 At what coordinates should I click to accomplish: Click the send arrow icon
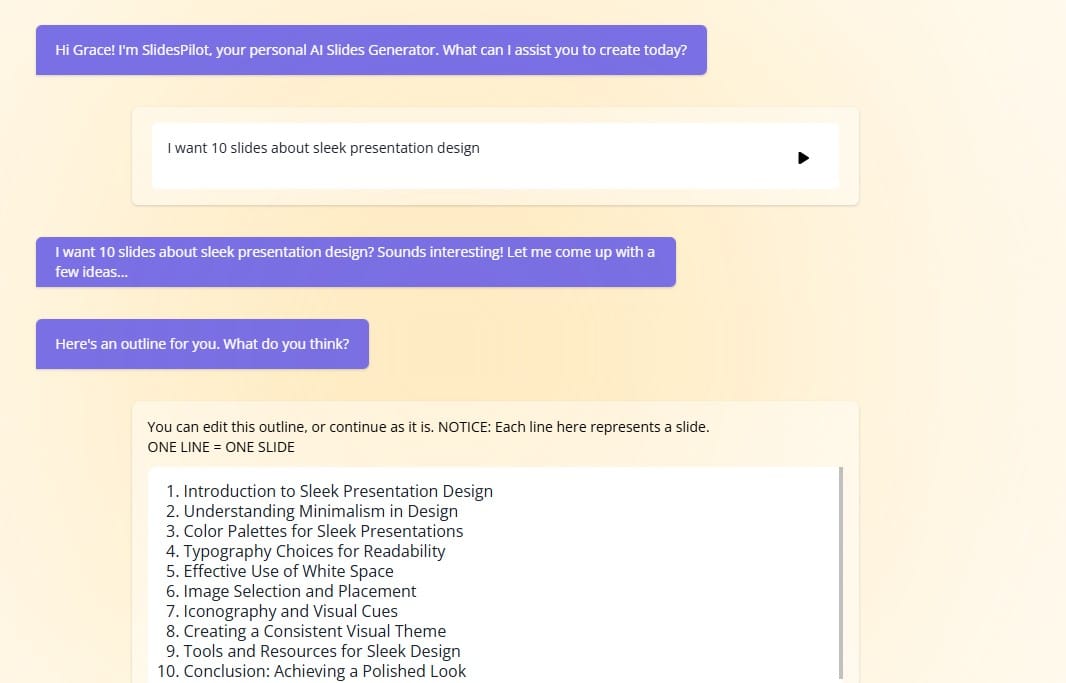(x=803, y=157)
